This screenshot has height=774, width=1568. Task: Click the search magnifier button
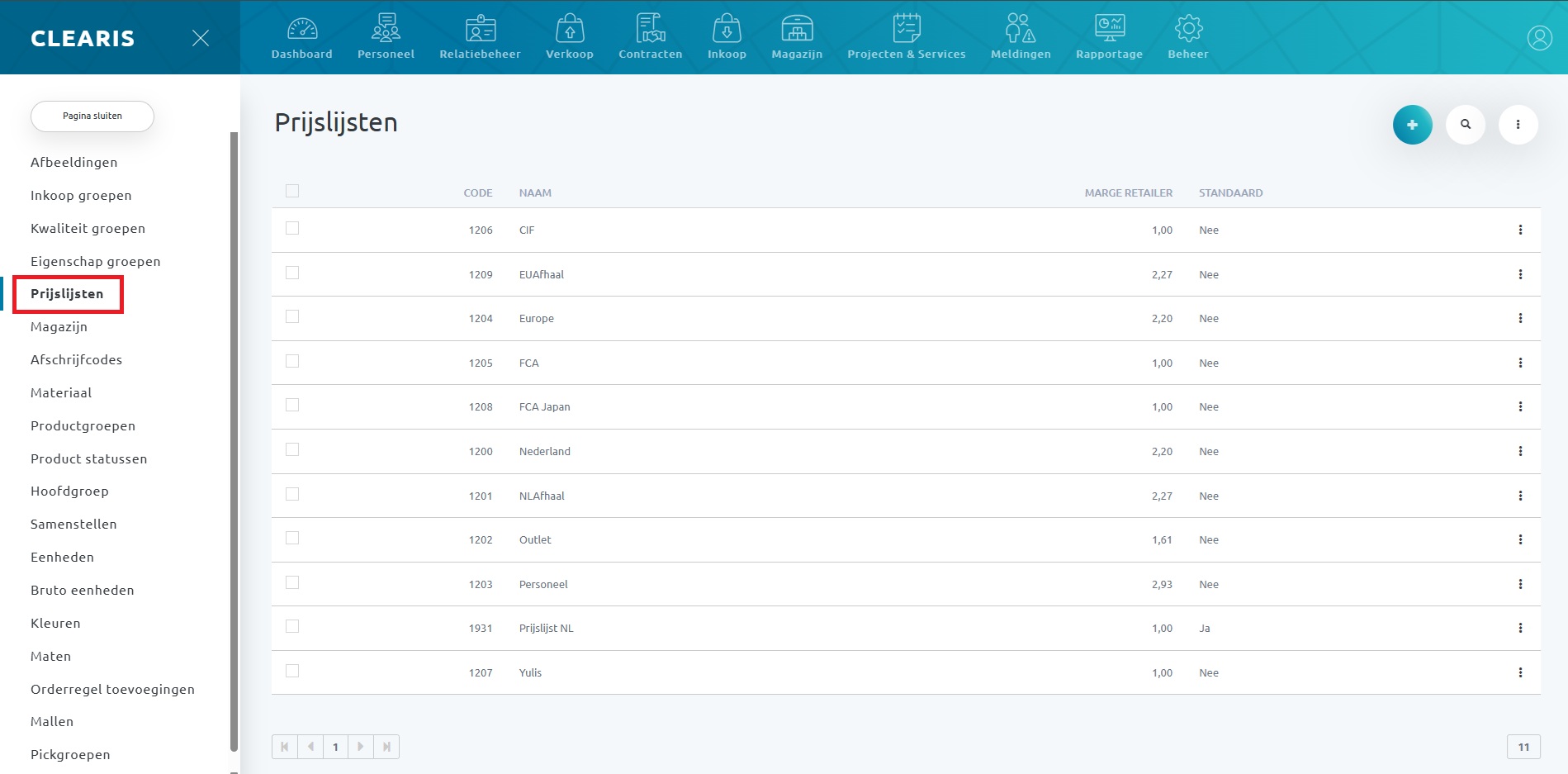1466,125
